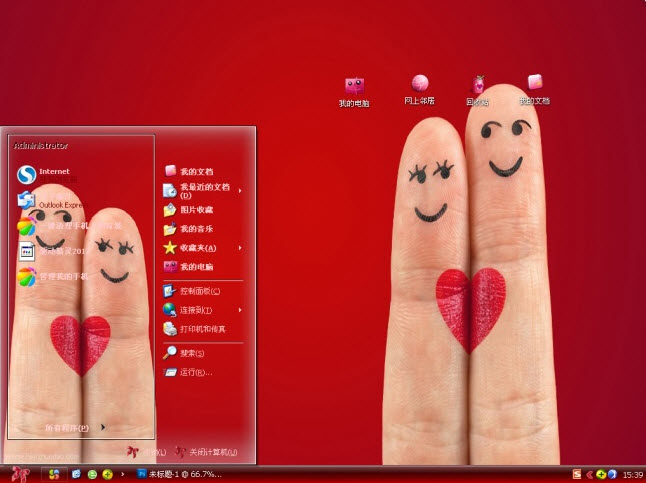Viewport: 646px width, 483px height.
Task: Expand the 我最近的文档 submenu arrow
Action: coord(240,191)
